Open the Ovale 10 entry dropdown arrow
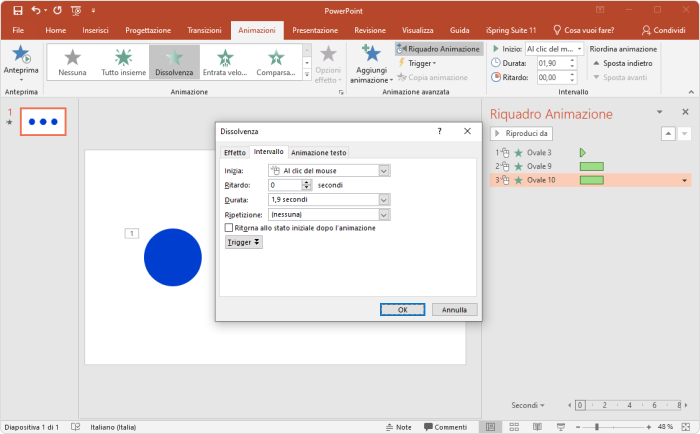Screen dimensions: 700x434 tap(684, 180)
